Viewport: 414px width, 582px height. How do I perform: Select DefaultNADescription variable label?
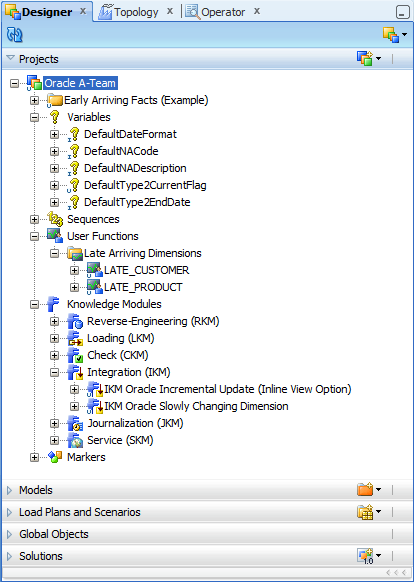click(135, 168)
